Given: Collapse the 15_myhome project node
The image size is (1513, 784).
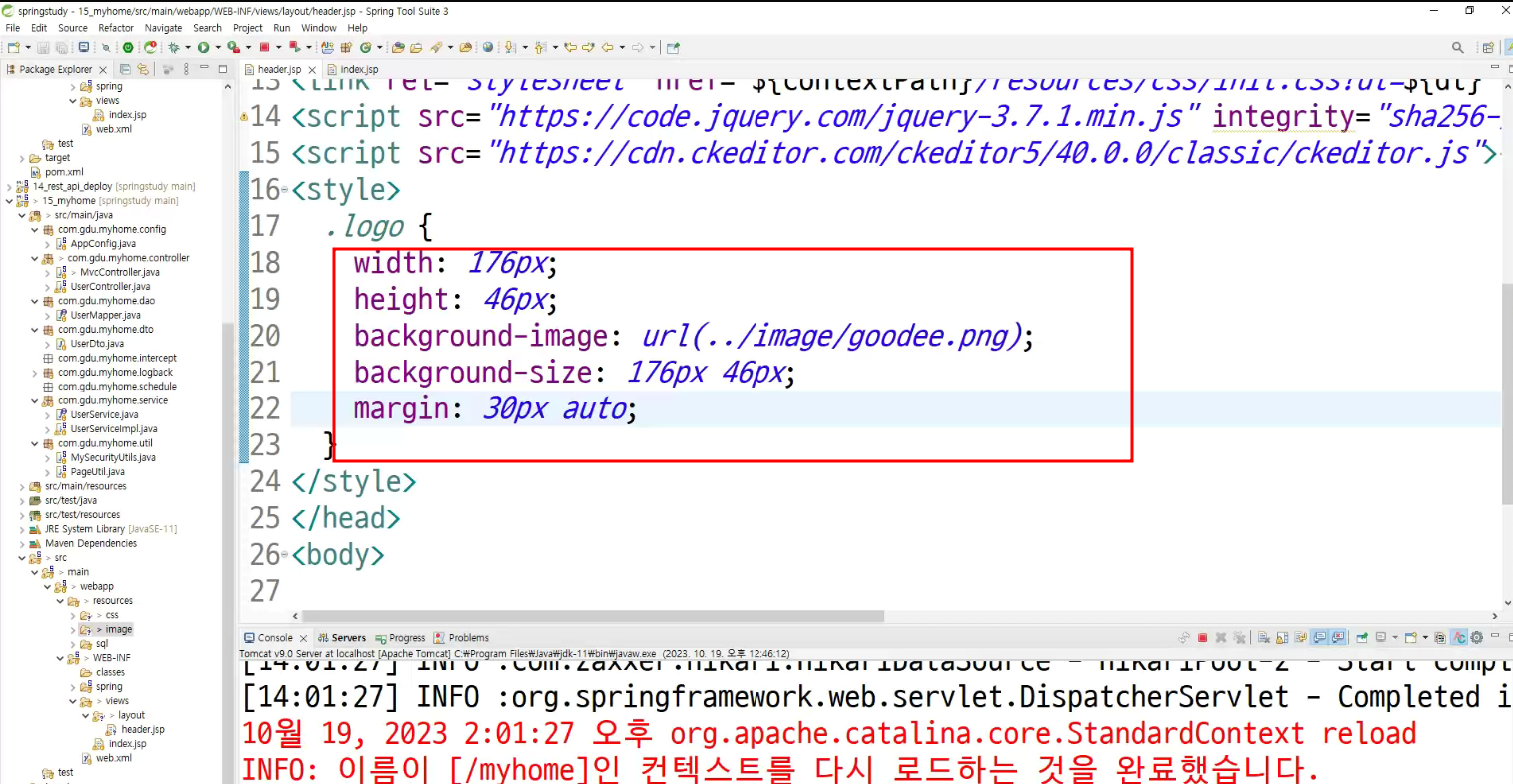Looking at the screenshot, I should click(9, 201).
